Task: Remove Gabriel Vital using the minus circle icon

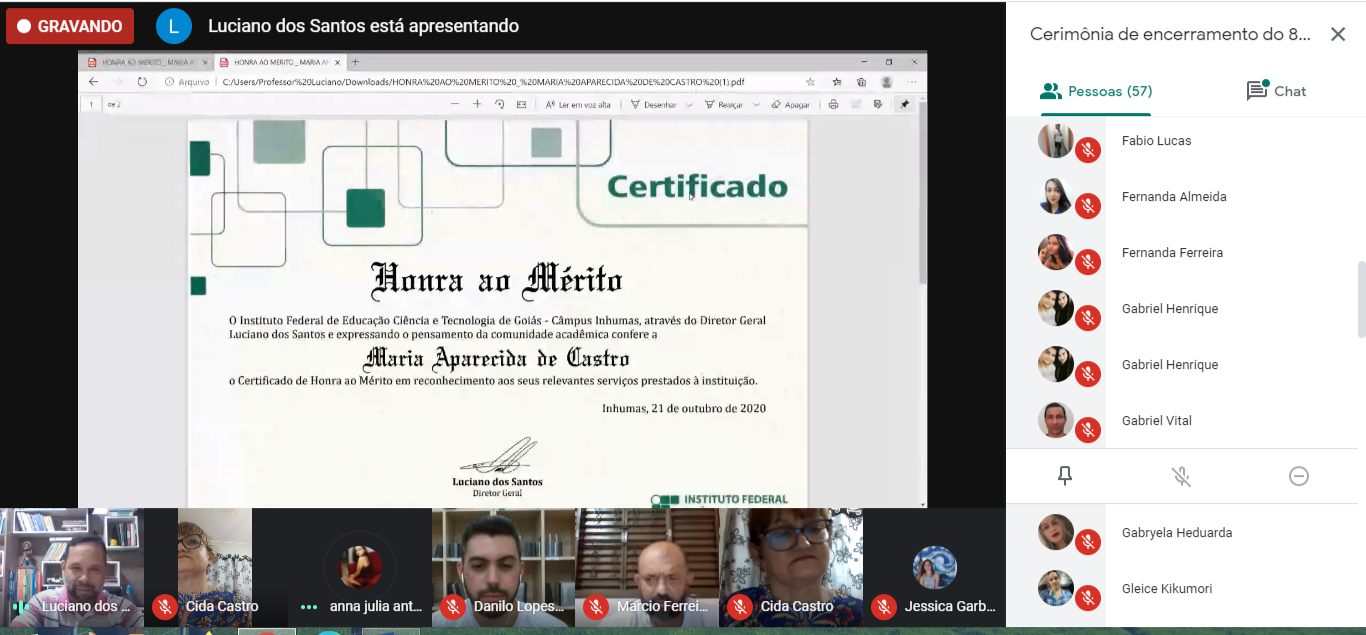Action: 1298,476
